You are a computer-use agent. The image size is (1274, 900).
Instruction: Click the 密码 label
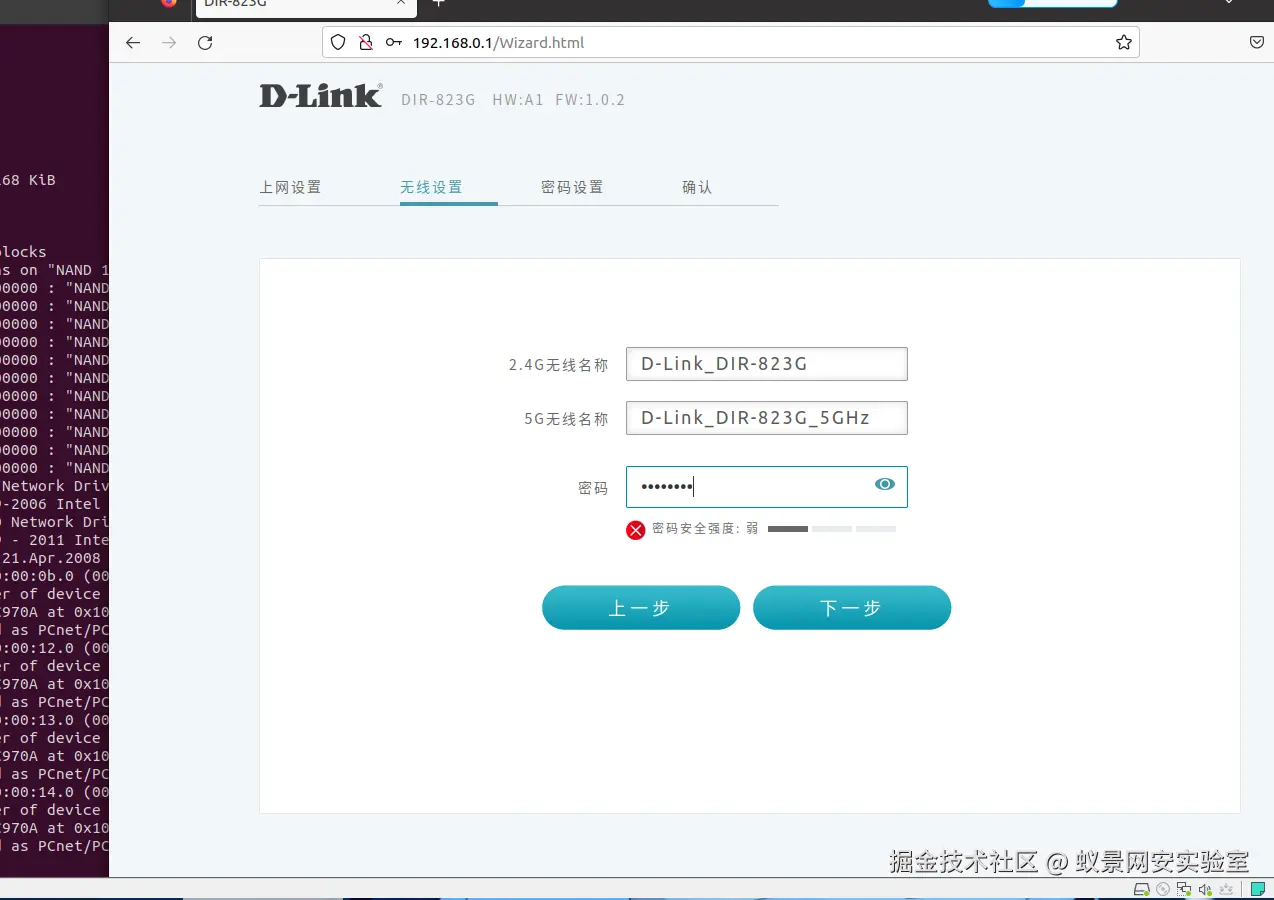593,488
